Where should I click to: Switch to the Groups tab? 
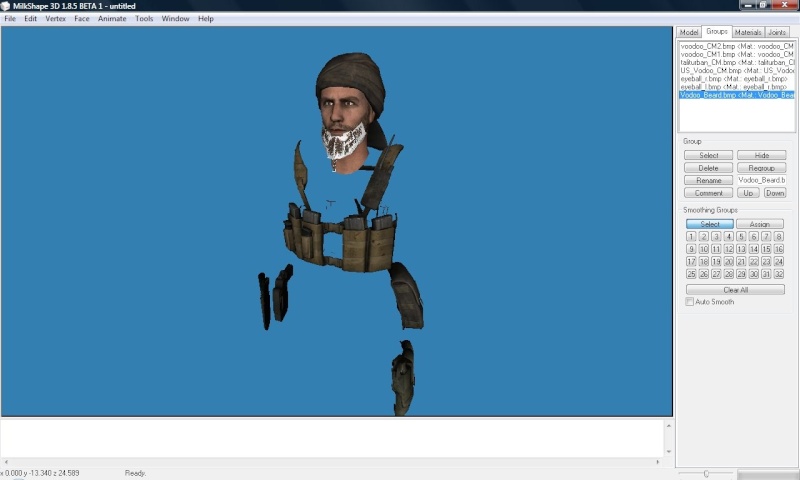pyautogui.click(x=717, y=31)
